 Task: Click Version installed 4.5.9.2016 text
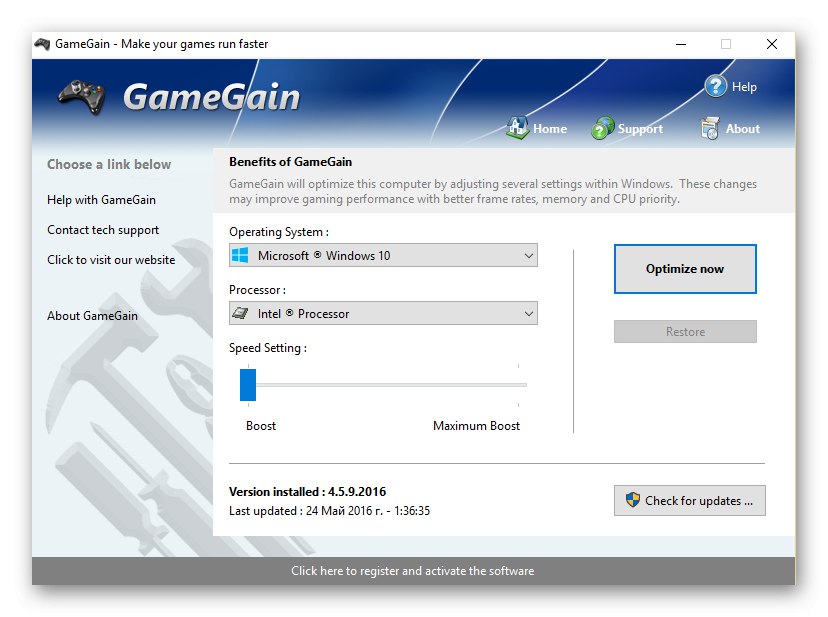[x=307, y=492]
